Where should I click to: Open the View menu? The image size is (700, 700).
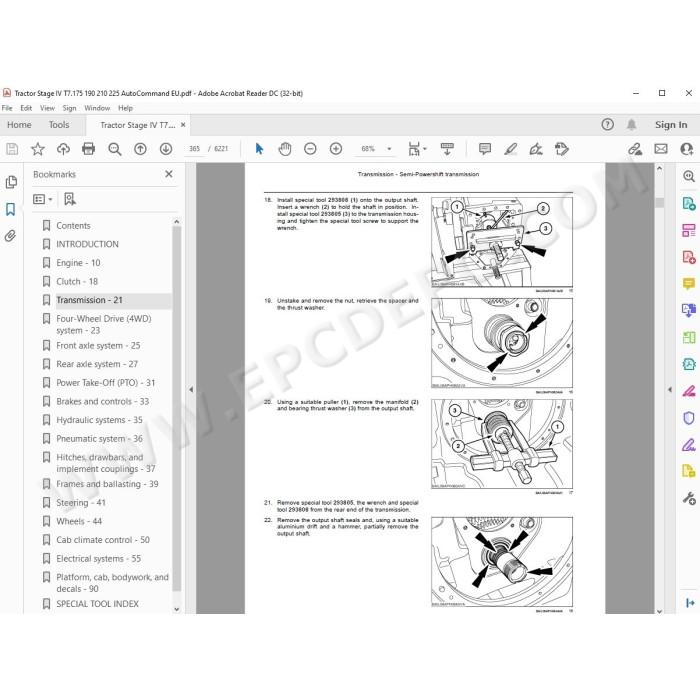pyautogui.click(x=47, y=108)
